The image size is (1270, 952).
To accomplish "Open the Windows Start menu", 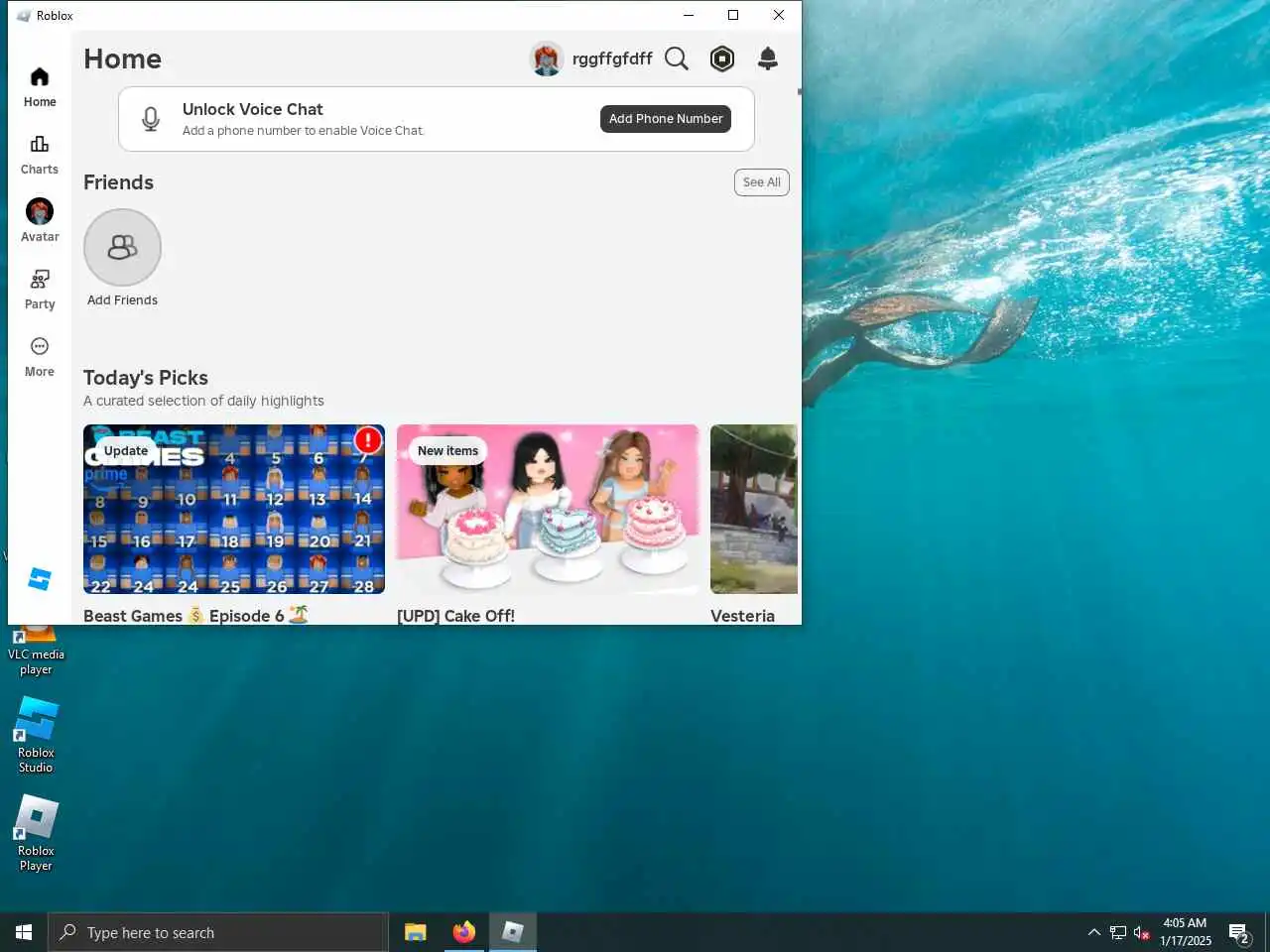I will click(x=24, y=932).
